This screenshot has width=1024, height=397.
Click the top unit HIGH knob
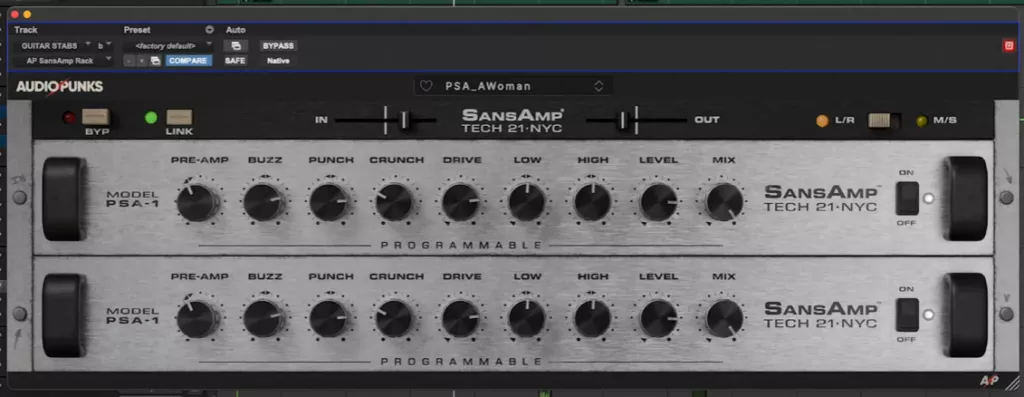[592, 202]
